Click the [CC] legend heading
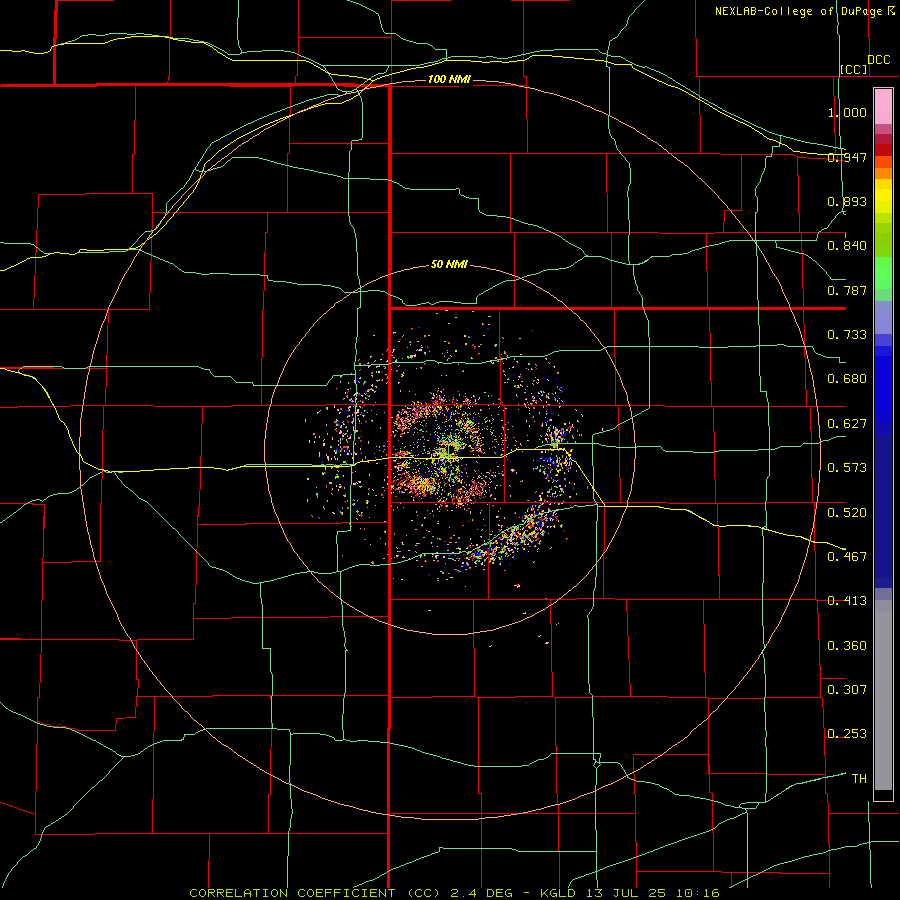 (x=854, y=69)
